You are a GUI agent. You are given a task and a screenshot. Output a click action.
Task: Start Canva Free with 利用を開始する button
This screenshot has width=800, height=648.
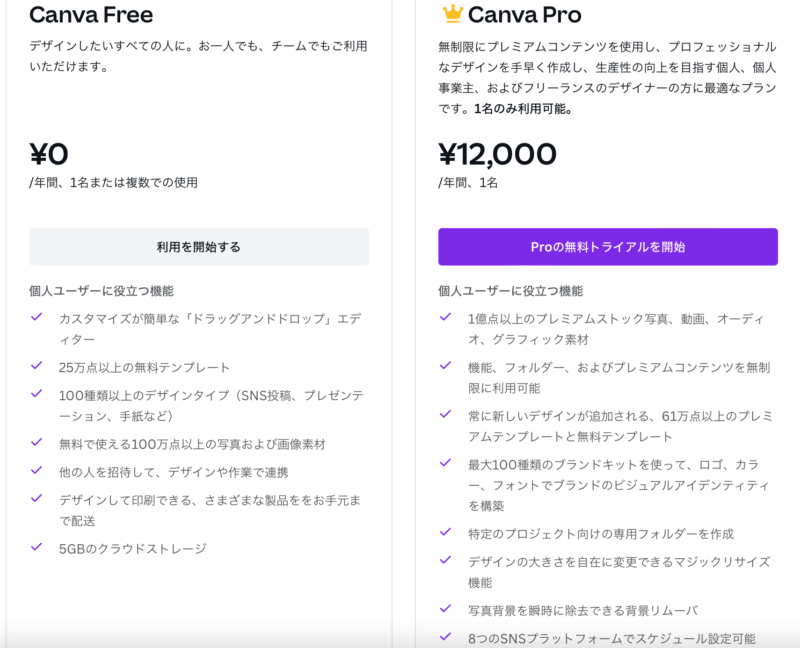[x=199, y=247]
